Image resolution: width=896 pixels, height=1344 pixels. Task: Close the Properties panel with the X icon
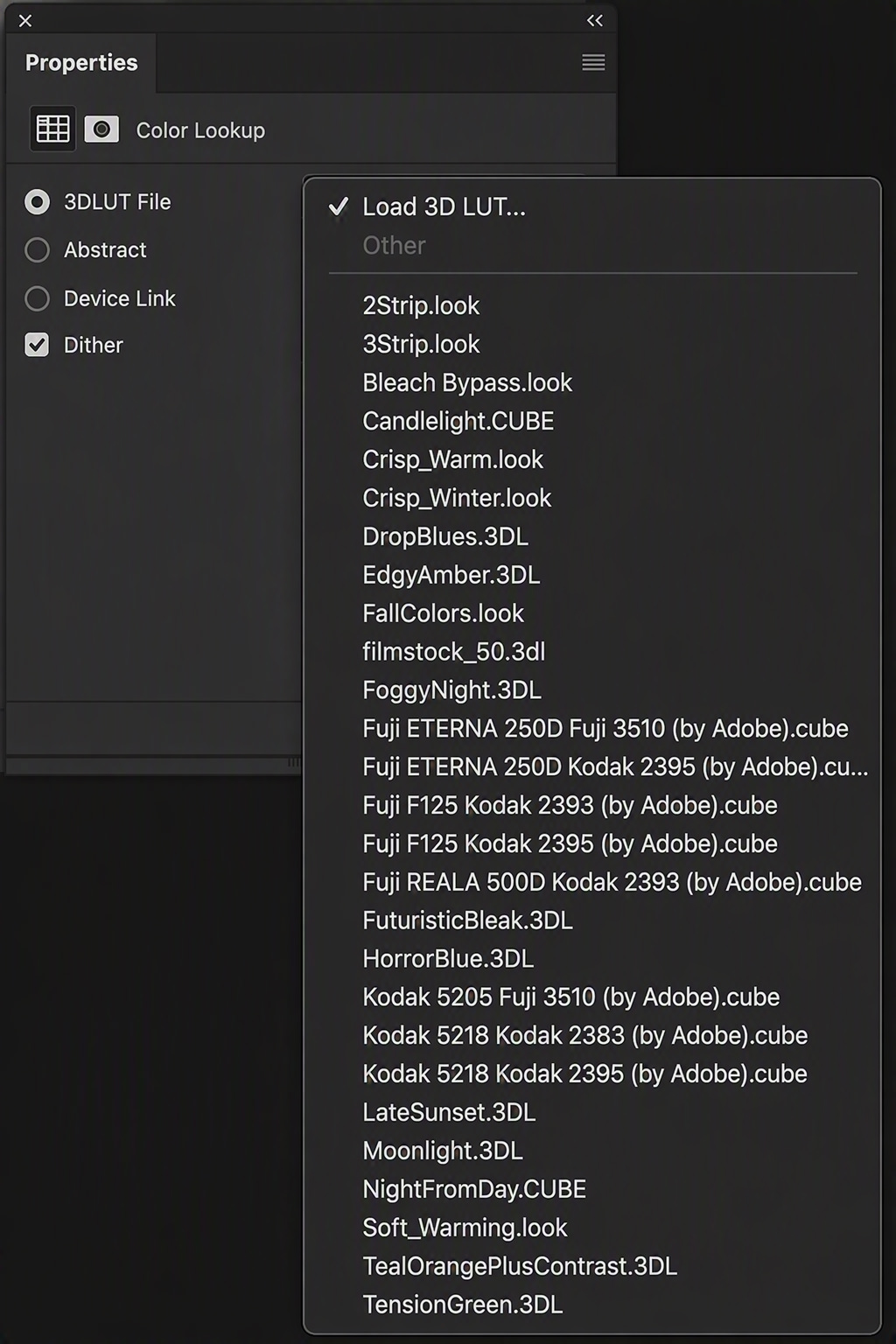(x=25, y=20)
